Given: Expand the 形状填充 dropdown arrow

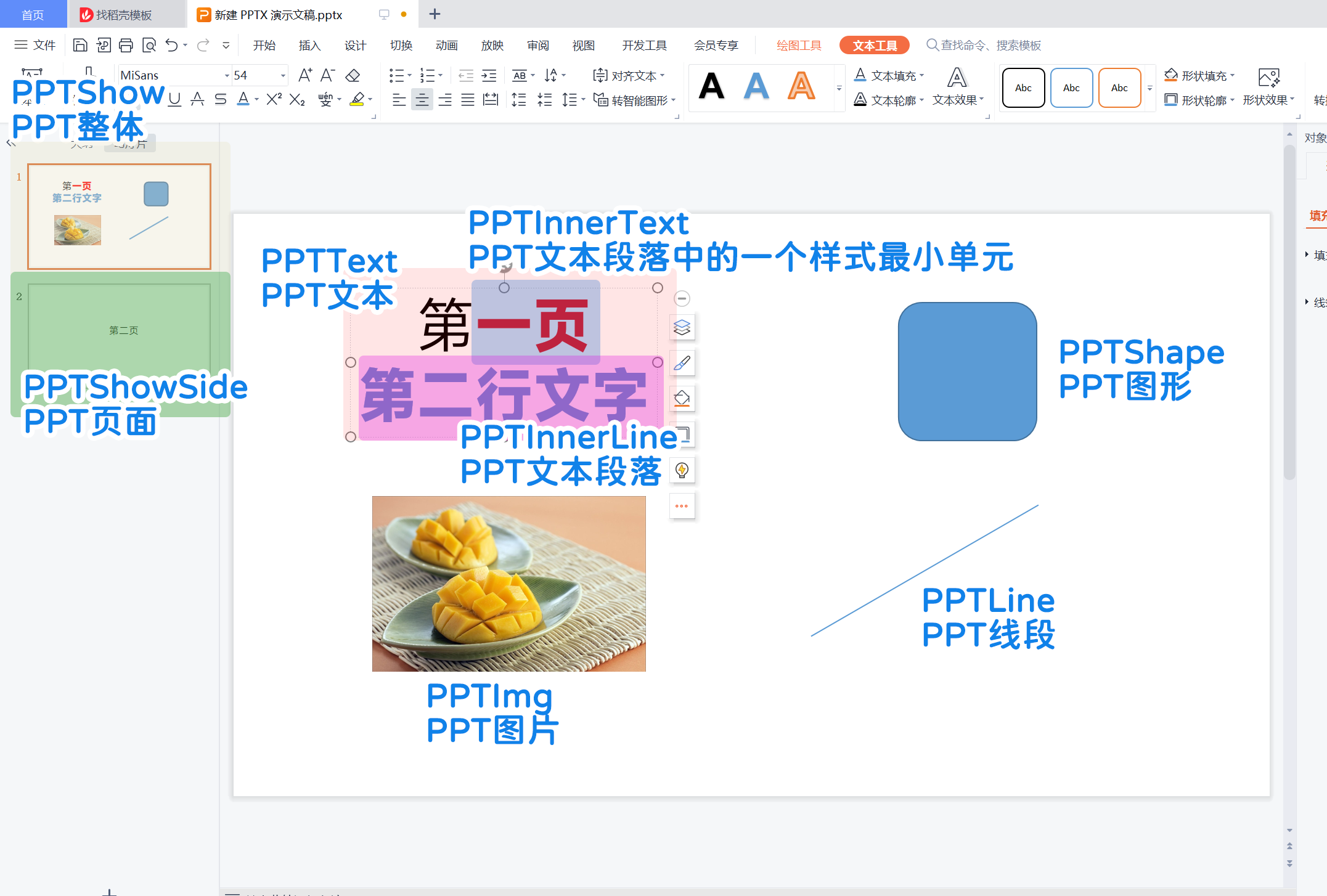Looking at the screenshot, I should tap(1233, 75).
